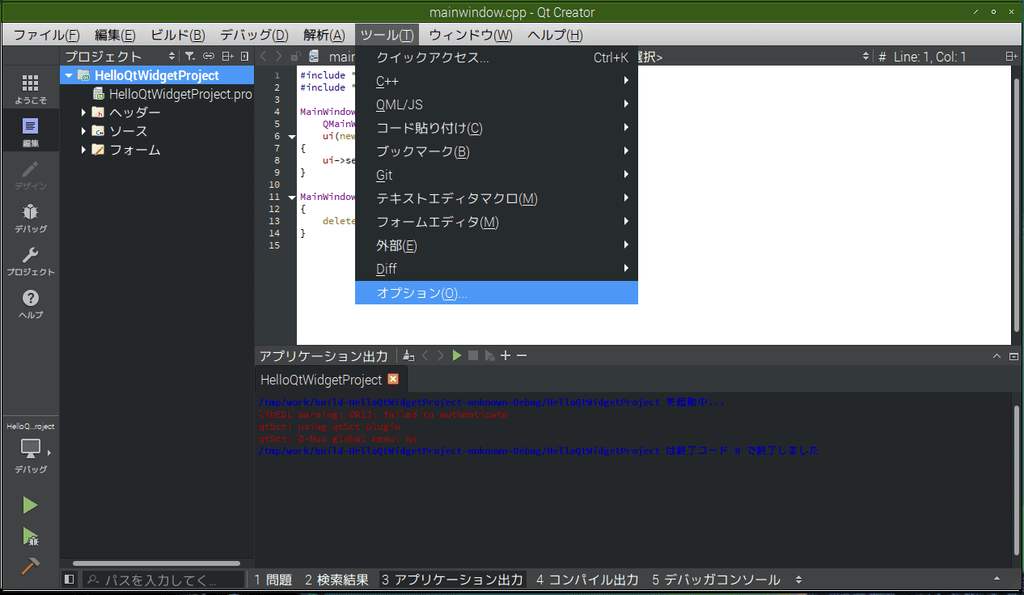The width and height of the screenshot is (1024, 595).
Task: Expand the フォーム folder
Action: tap(83, 150)
